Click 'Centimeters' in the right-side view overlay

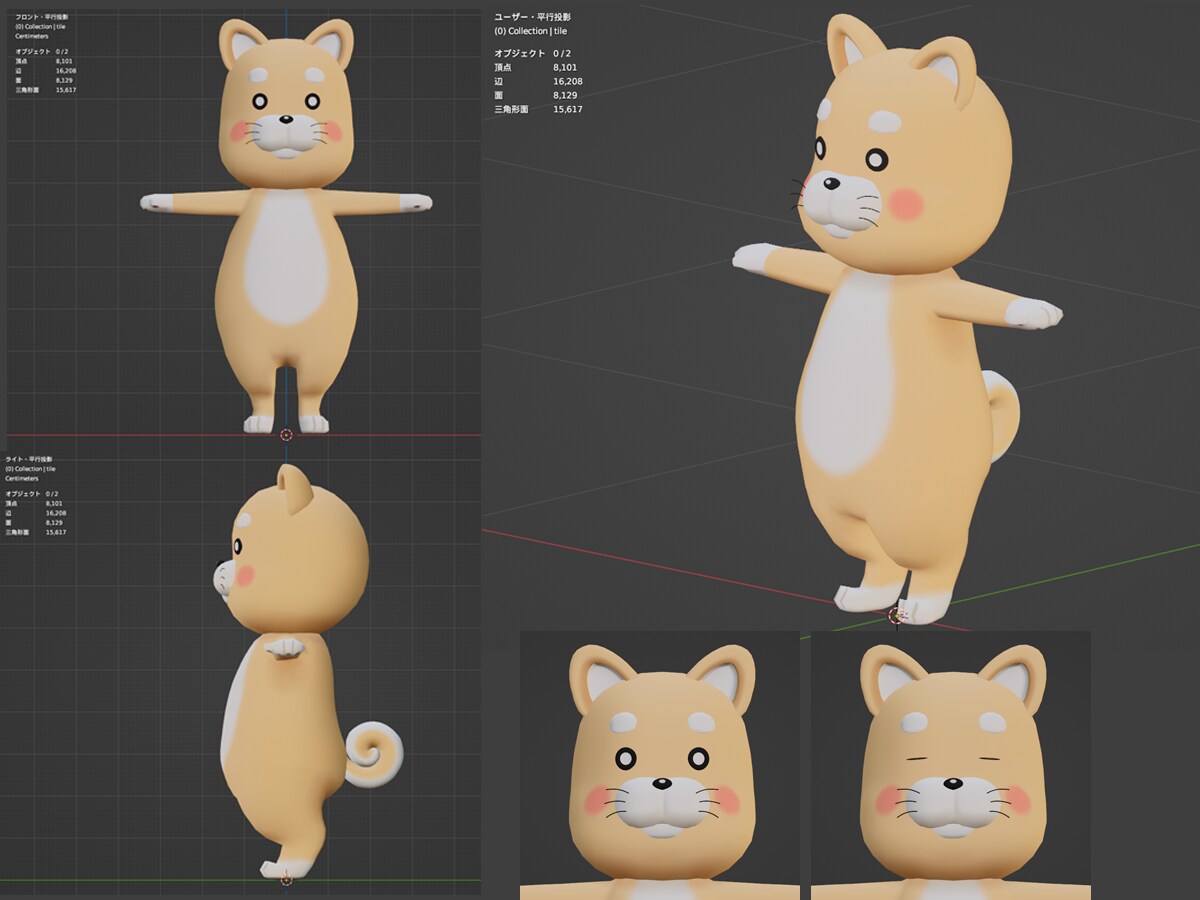pyautogui.click(x=22, y=478)
